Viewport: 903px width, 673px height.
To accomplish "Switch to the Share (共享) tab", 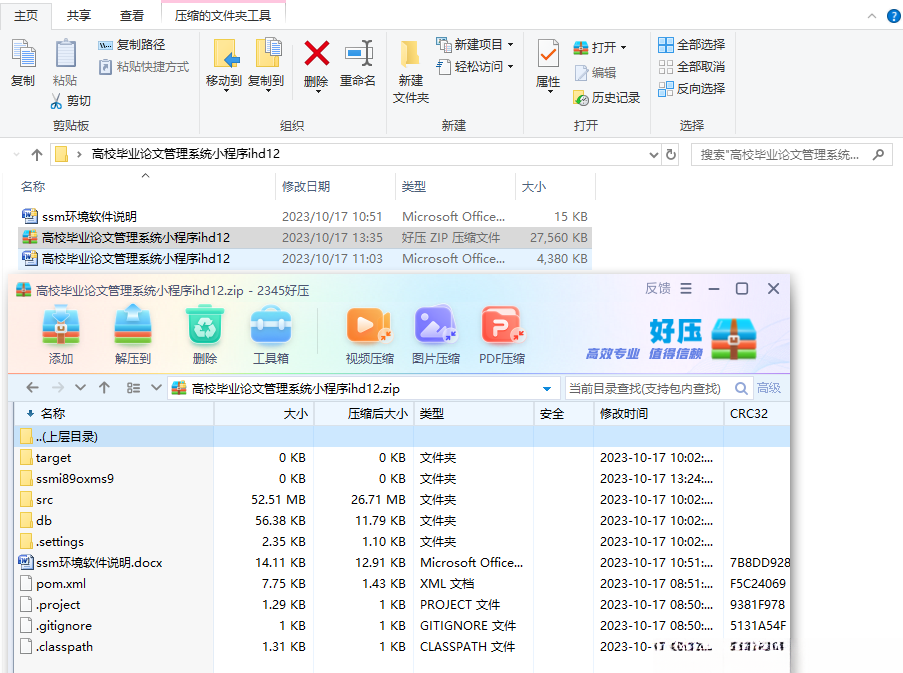I will 78,16.
